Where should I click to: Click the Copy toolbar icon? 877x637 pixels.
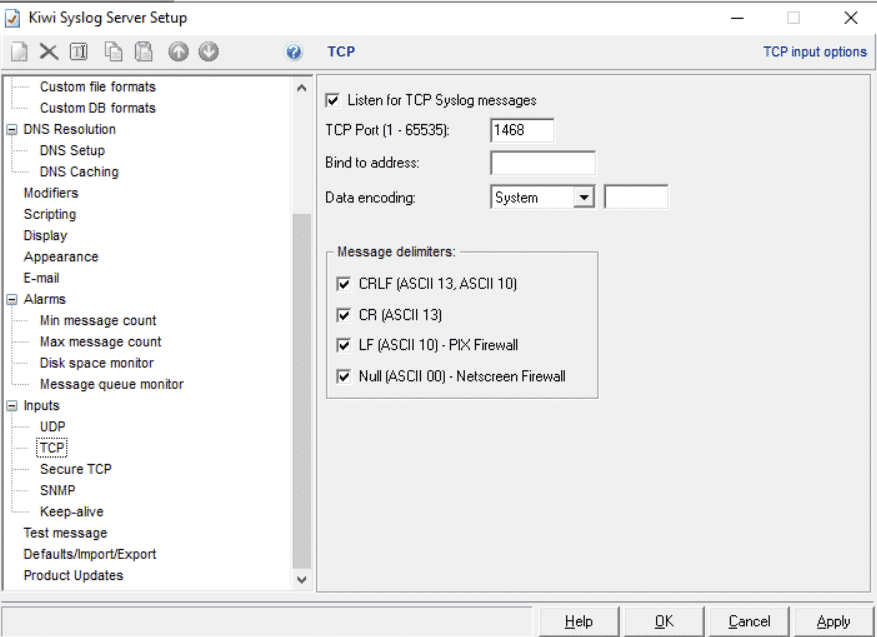(x=115, y=52)
